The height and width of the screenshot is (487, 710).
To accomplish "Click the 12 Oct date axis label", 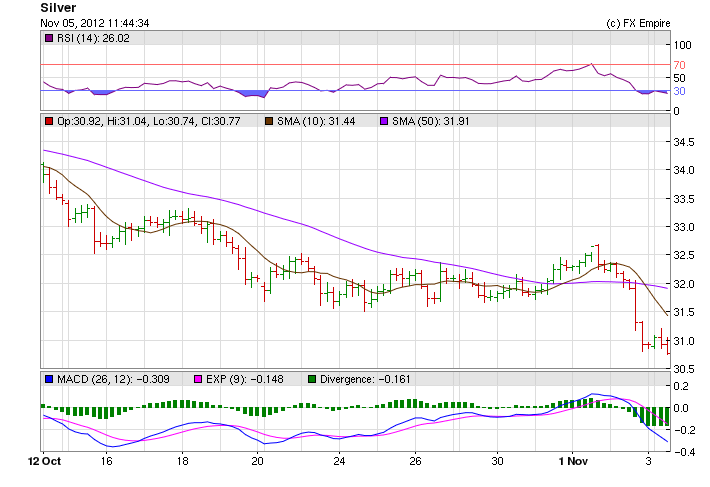I will tap(44, 461).
